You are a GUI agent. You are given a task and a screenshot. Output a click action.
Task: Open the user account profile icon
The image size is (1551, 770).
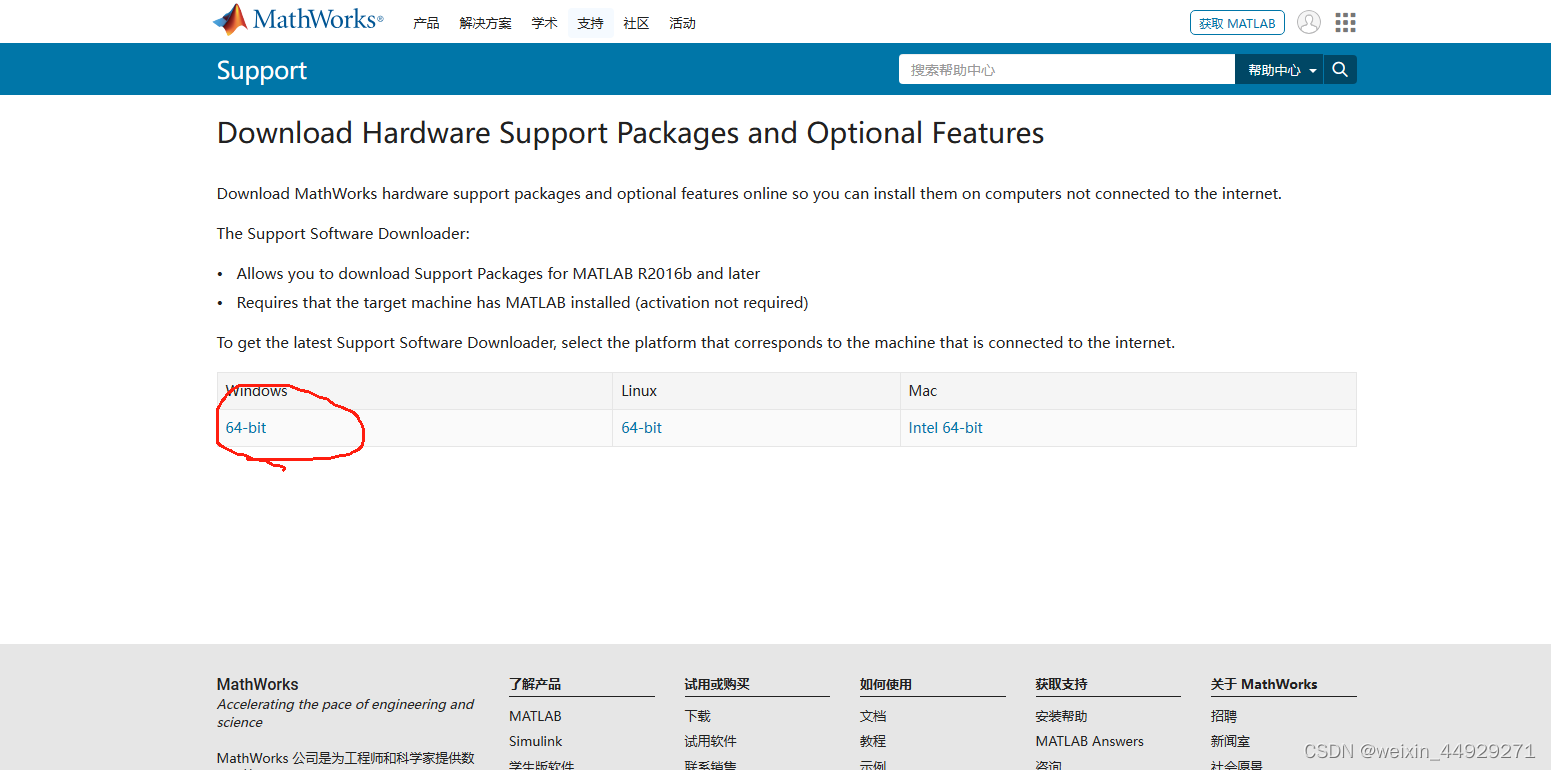pyautogui.click(x=1308, y=22)
